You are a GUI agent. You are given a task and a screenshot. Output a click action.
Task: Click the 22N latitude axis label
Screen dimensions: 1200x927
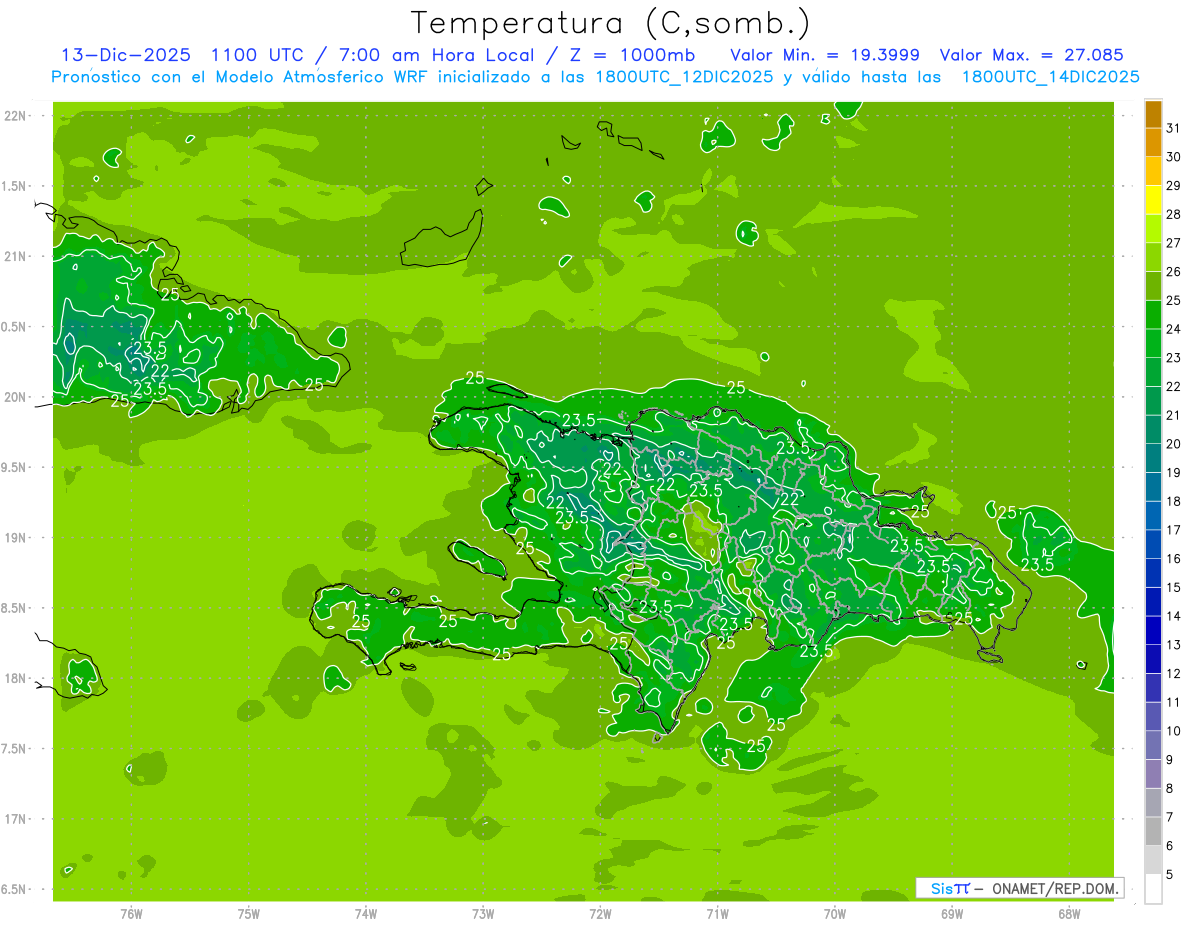[x=16, y=115]
